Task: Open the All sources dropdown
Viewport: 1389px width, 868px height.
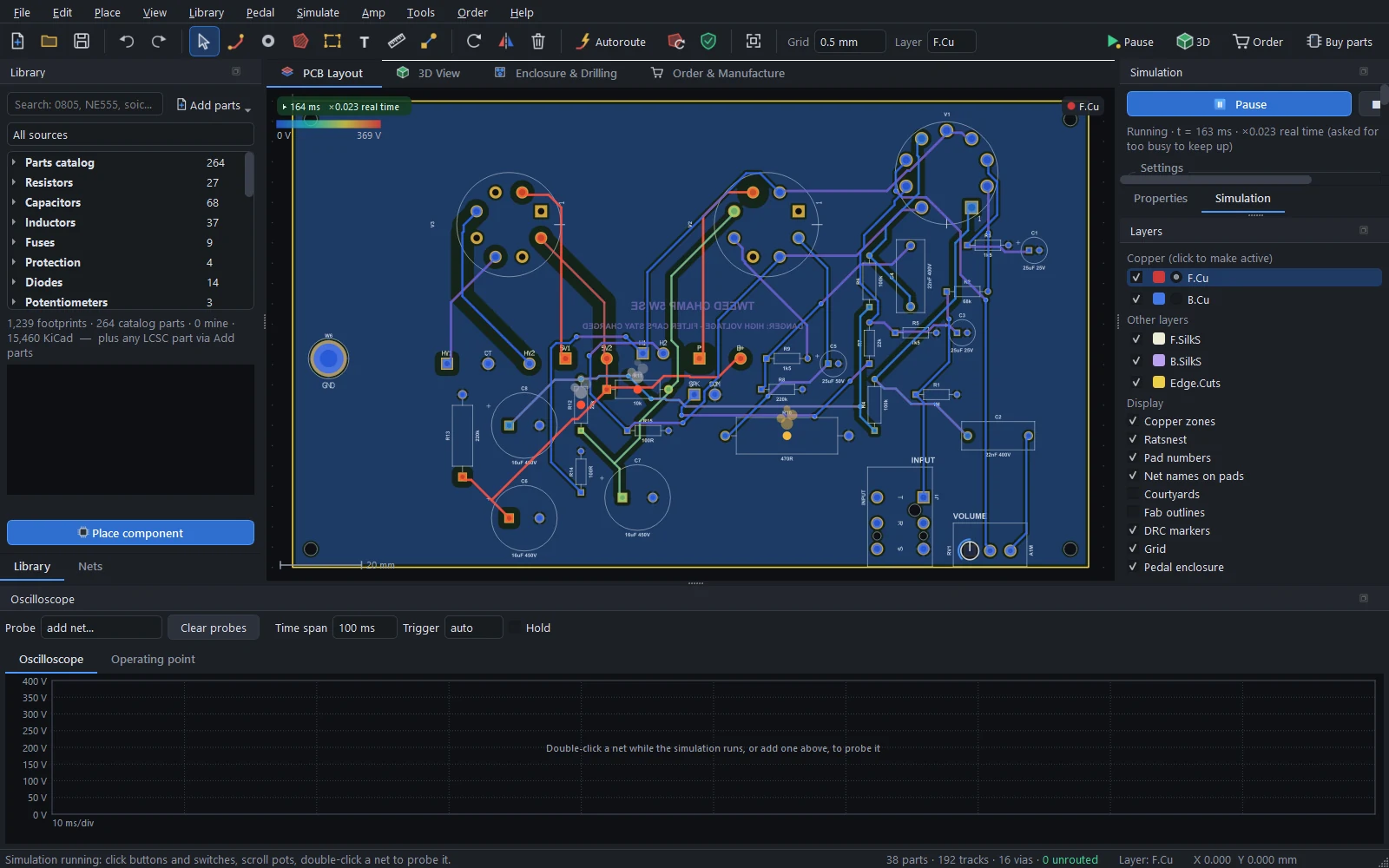Action: click(x=130, y=135)
